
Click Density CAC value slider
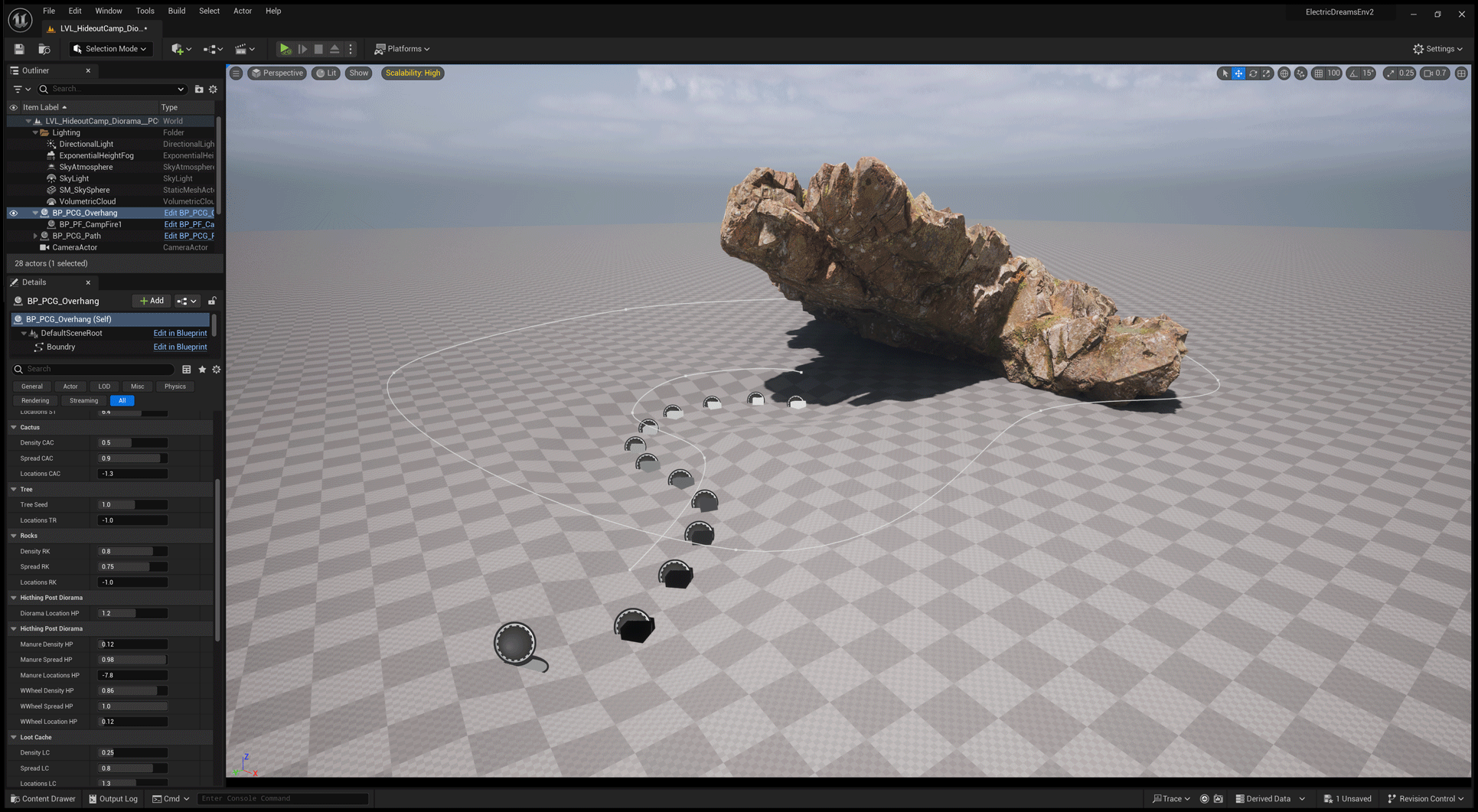click(133, 442)
